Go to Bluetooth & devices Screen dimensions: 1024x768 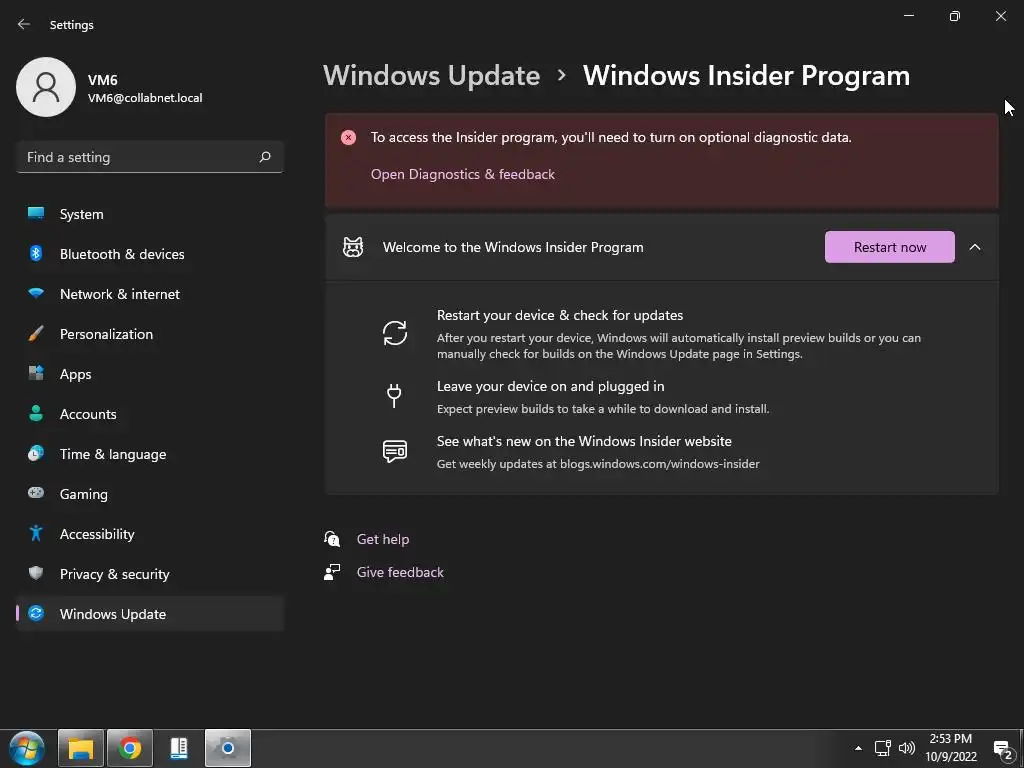coord(150,254)
